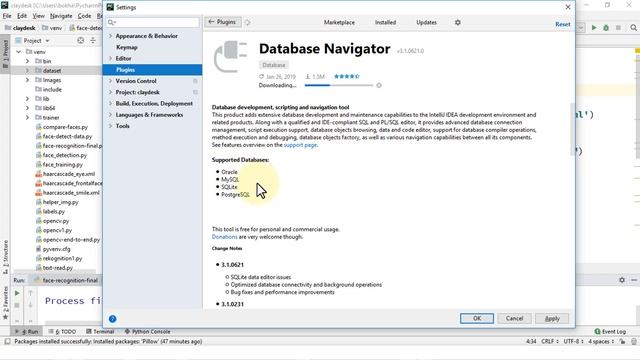Expand Appearance & Behavior settings

pos(110,36)
